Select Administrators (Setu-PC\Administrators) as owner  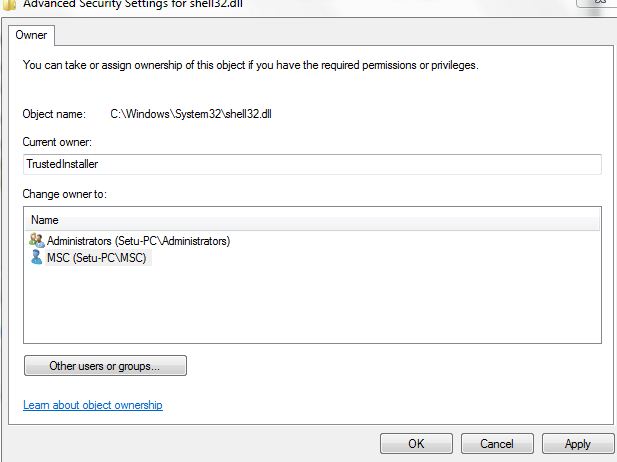click(138, 241)
